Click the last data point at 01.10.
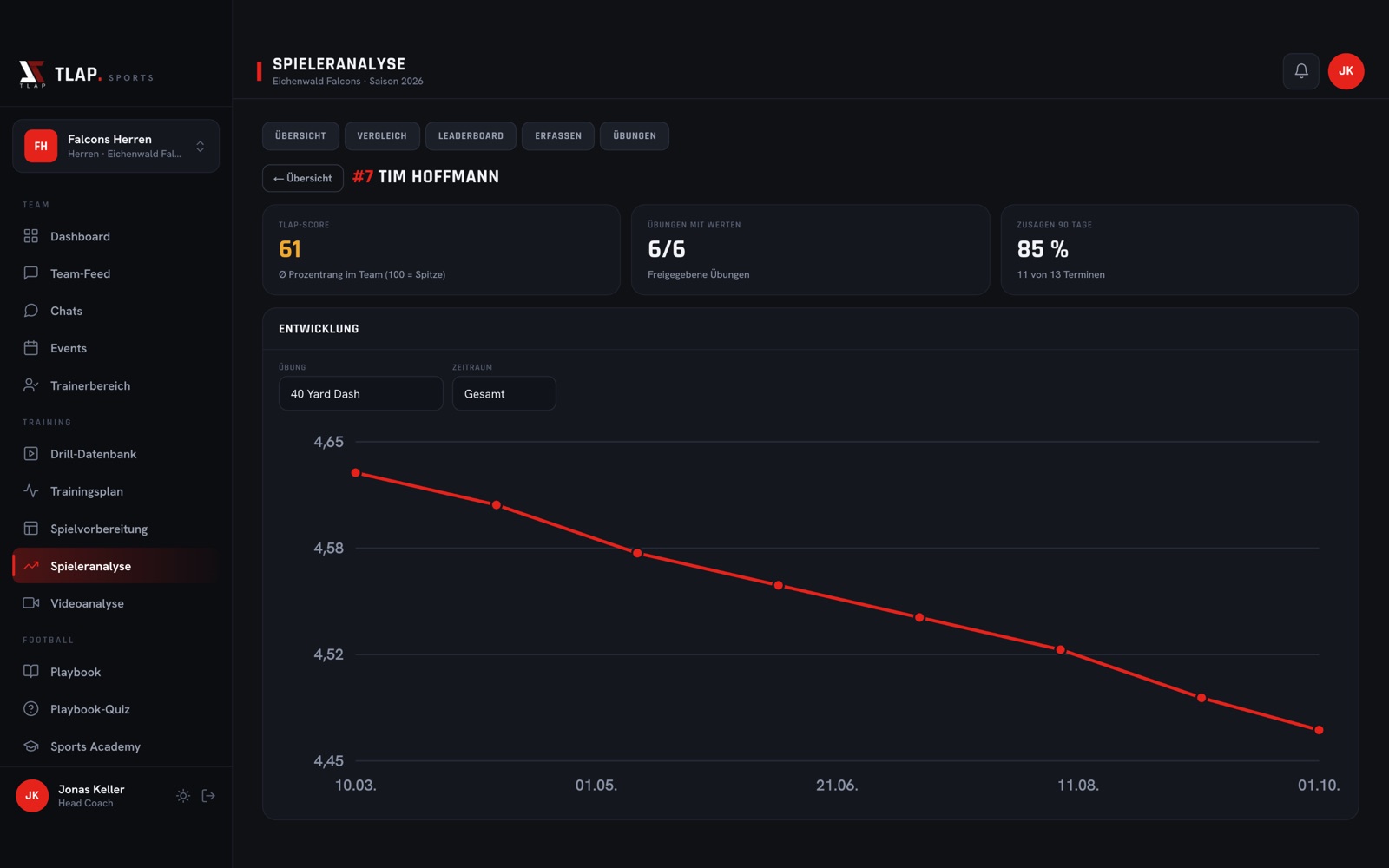 point(1319,730)
